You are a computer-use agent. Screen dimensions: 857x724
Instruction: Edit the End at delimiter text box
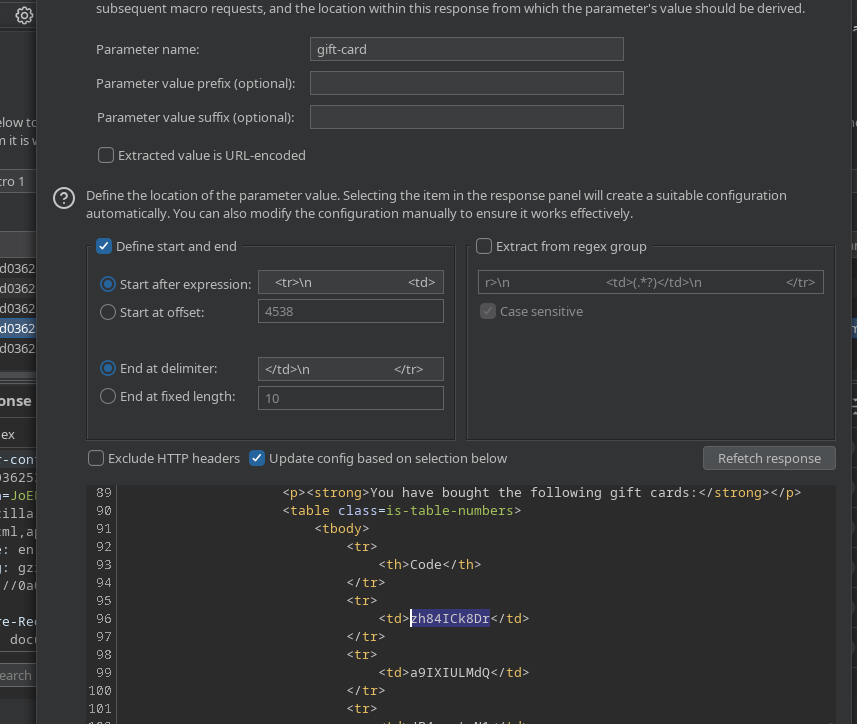coord(350,369)
